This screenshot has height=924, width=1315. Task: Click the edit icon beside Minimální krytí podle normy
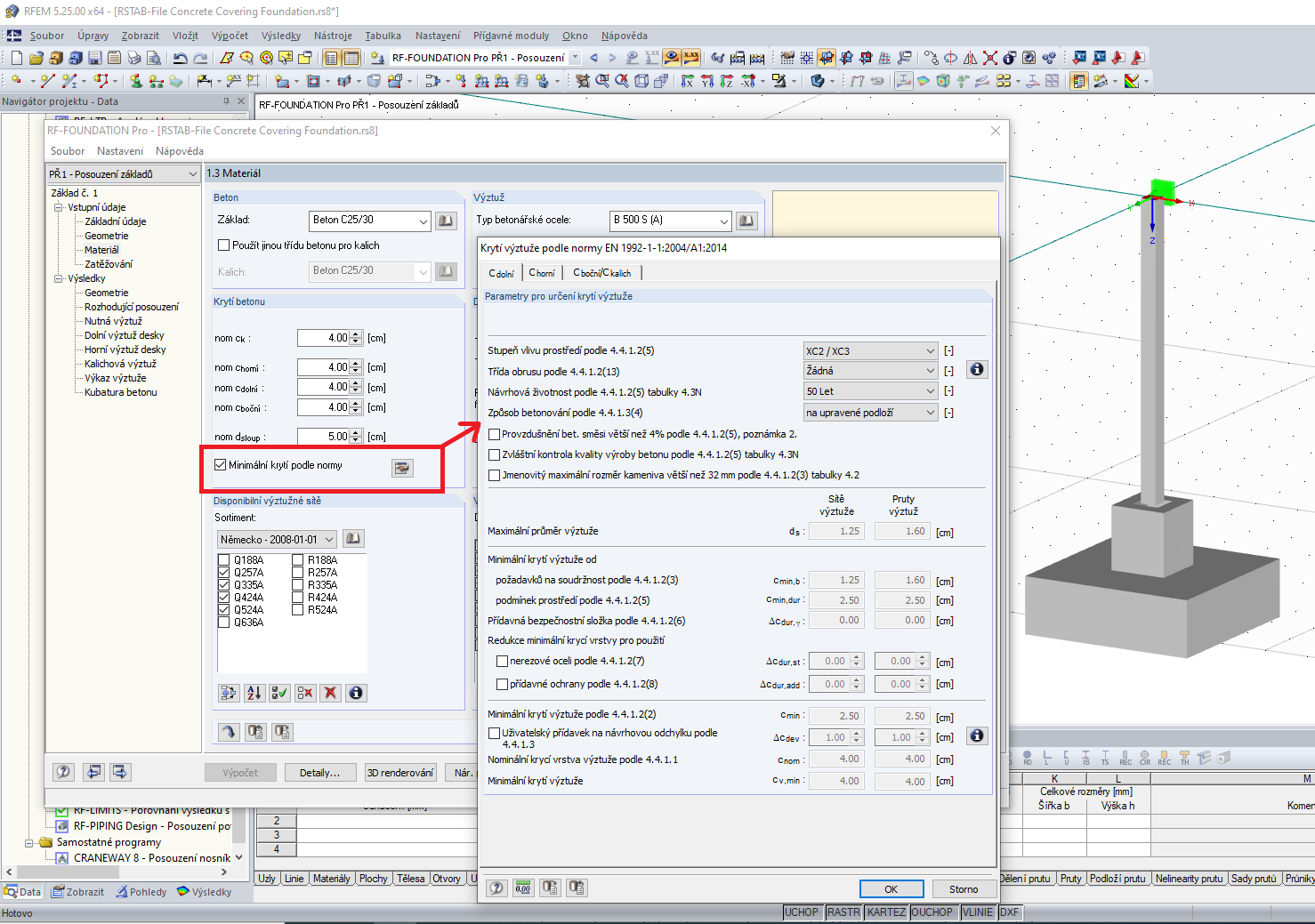click(x=402, y=468)
